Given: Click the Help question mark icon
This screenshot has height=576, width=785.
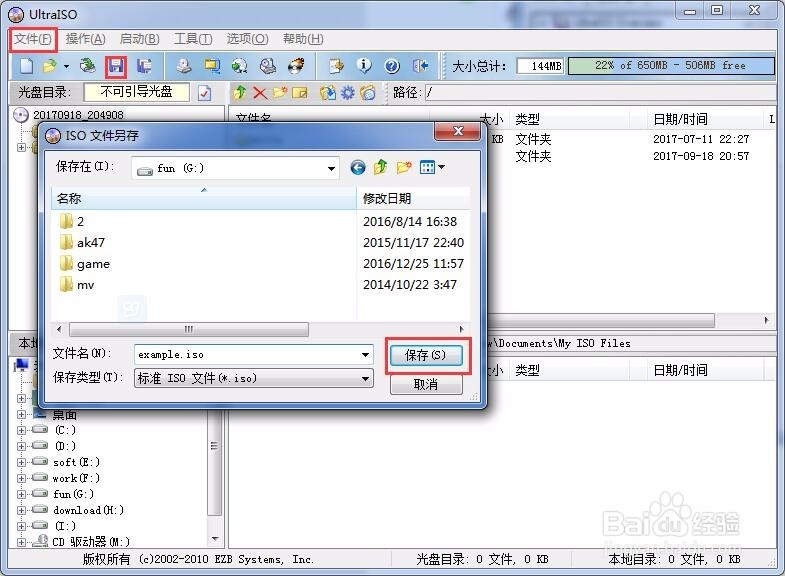Looking at the screenshot, I should [392, 66].
